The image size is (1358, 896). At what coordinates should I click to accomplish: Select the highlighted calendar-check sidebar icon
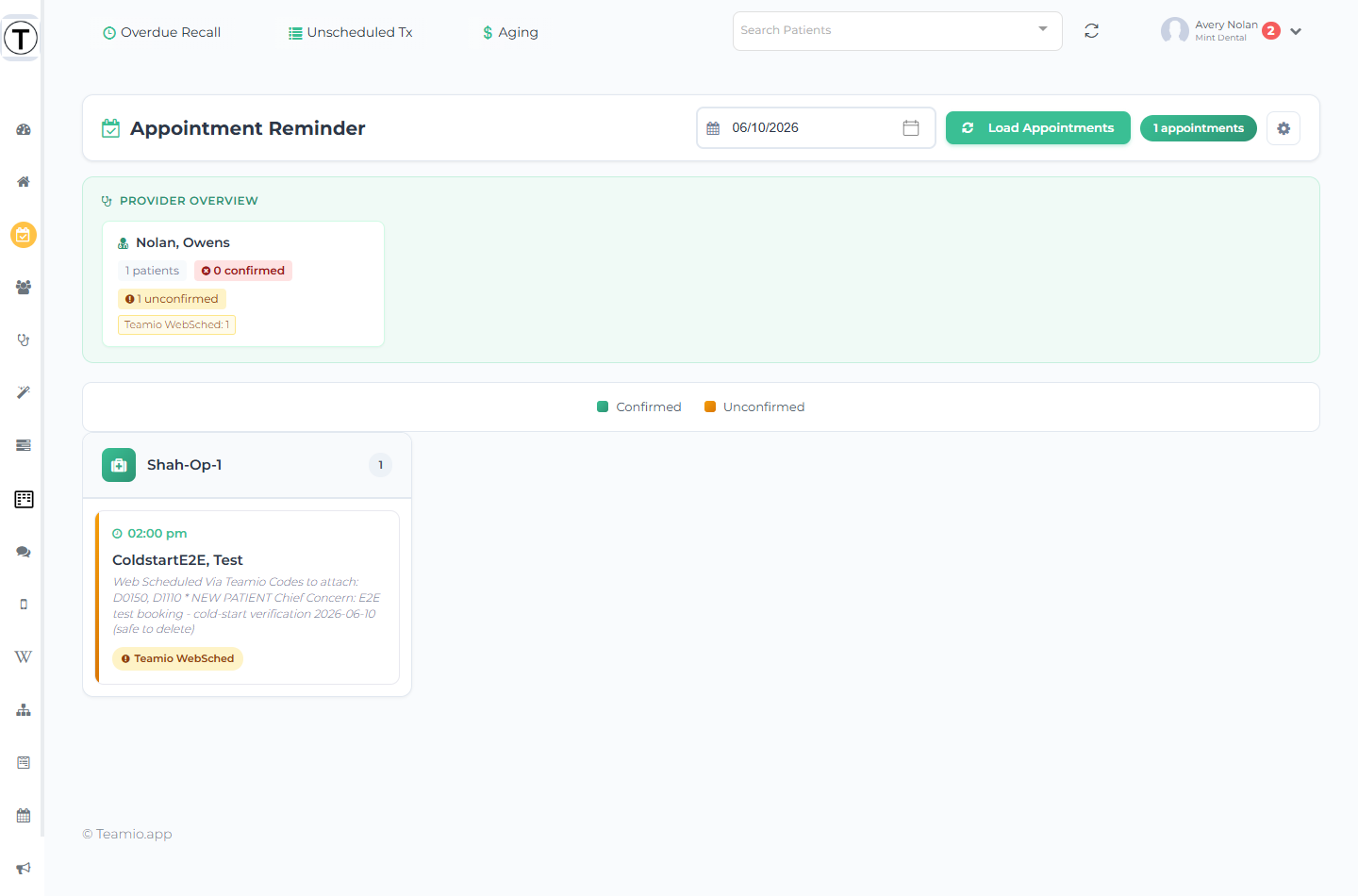pyautogui.click(x=24, y=235)
